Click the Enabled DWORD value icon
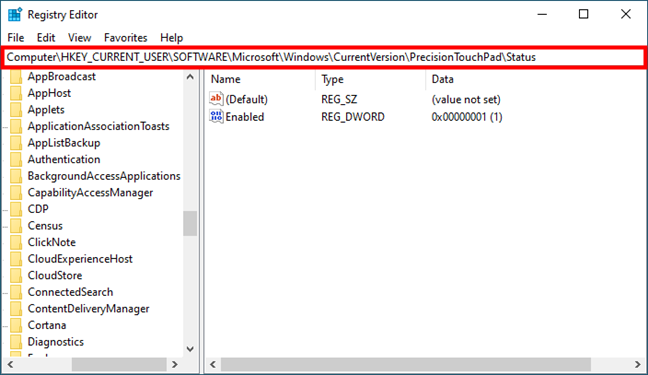 pyautogui.click(x=216, y=117)
